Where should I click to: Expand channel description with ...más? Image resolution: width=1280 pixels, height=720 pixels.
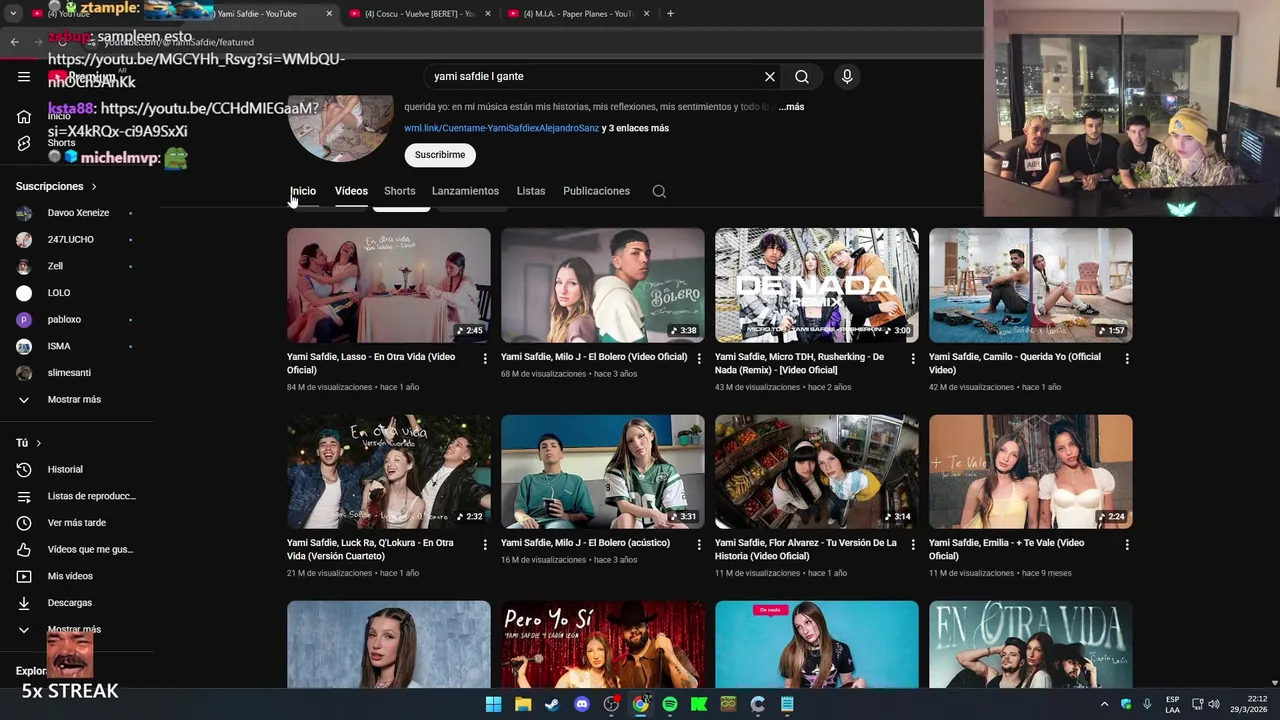pos(791,107)
